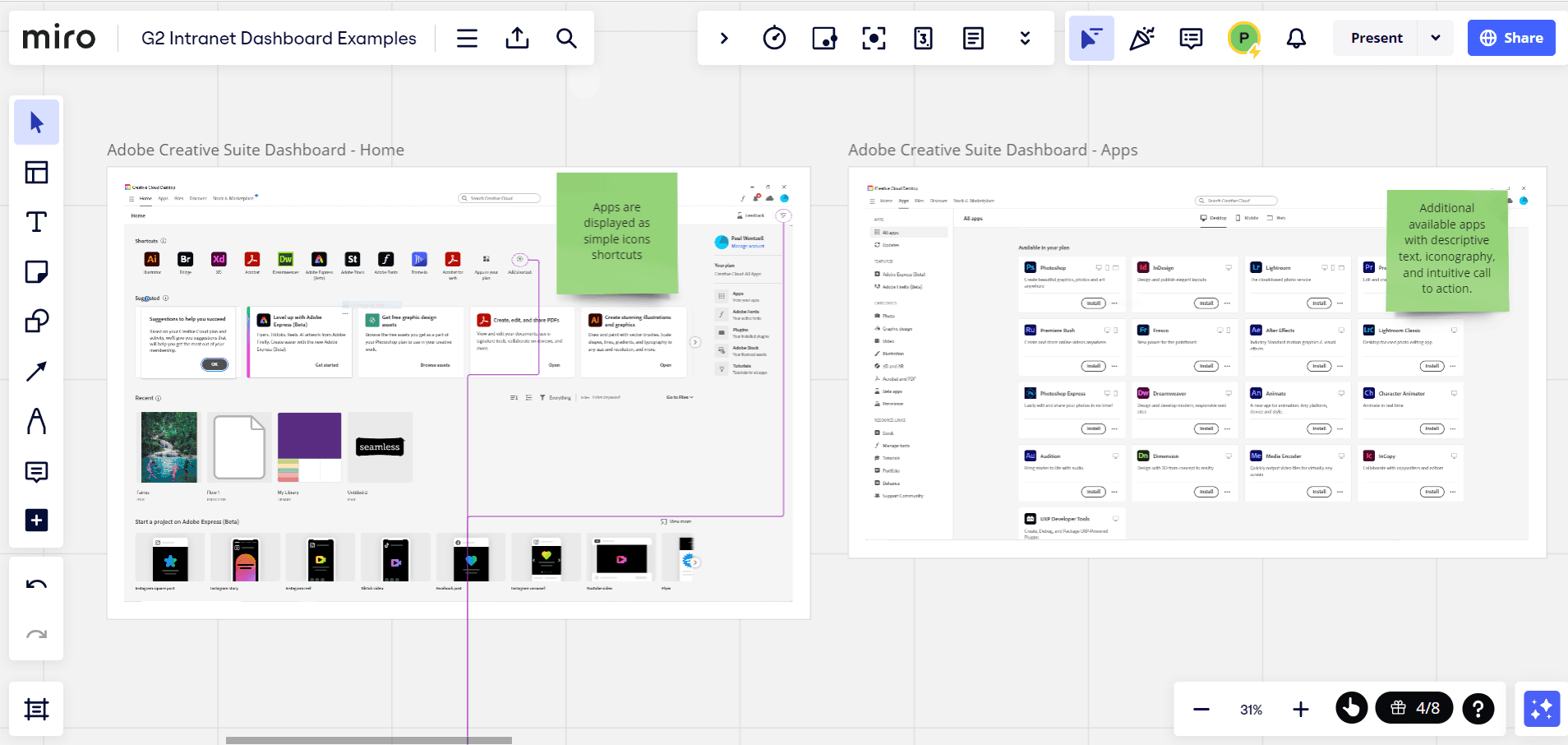Open the estimation card icon
Image resolution: width=1568 pixels, height=745 pixels.
point(924,38)
